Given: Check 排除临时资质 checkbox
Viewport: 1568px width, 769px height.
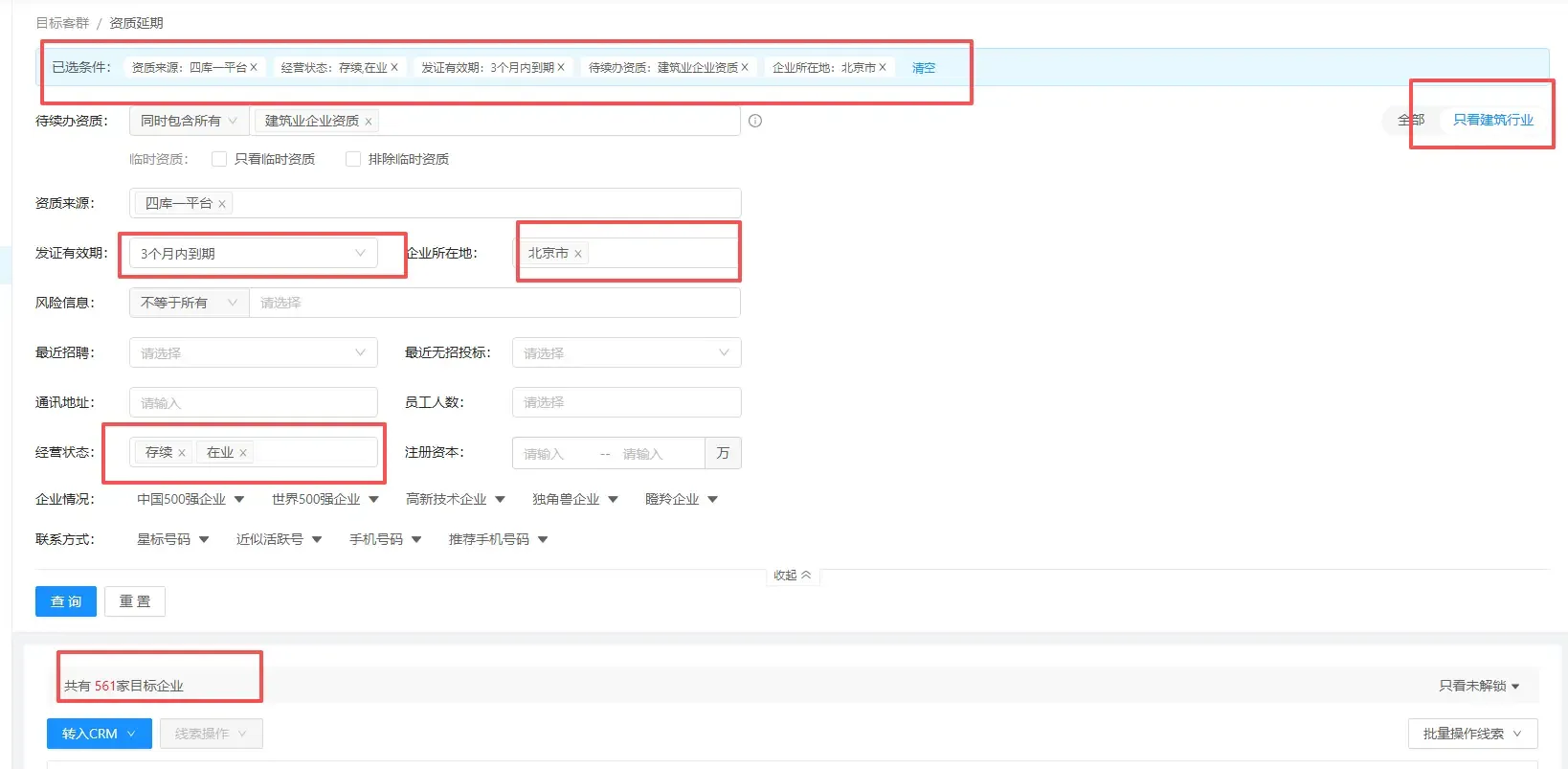Looking at the screenshot, I should [353, 159].
